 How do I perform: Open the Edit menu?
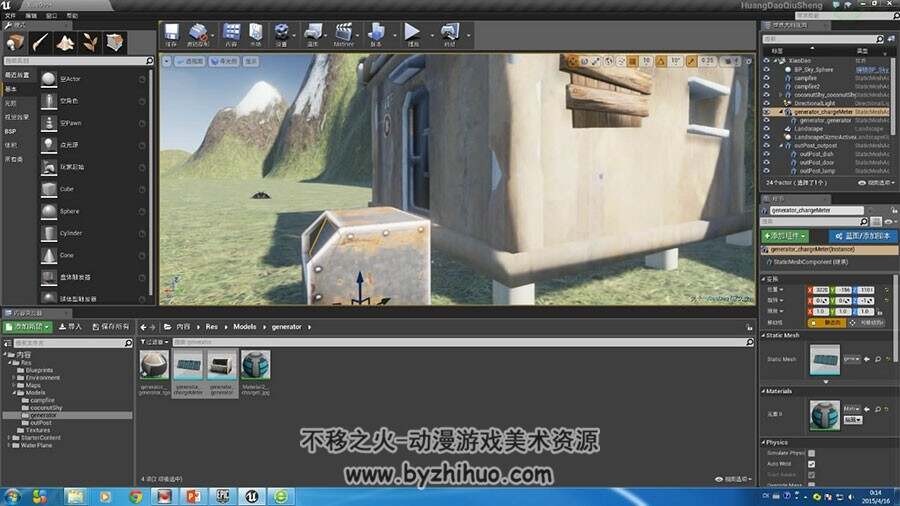point(31,16)
